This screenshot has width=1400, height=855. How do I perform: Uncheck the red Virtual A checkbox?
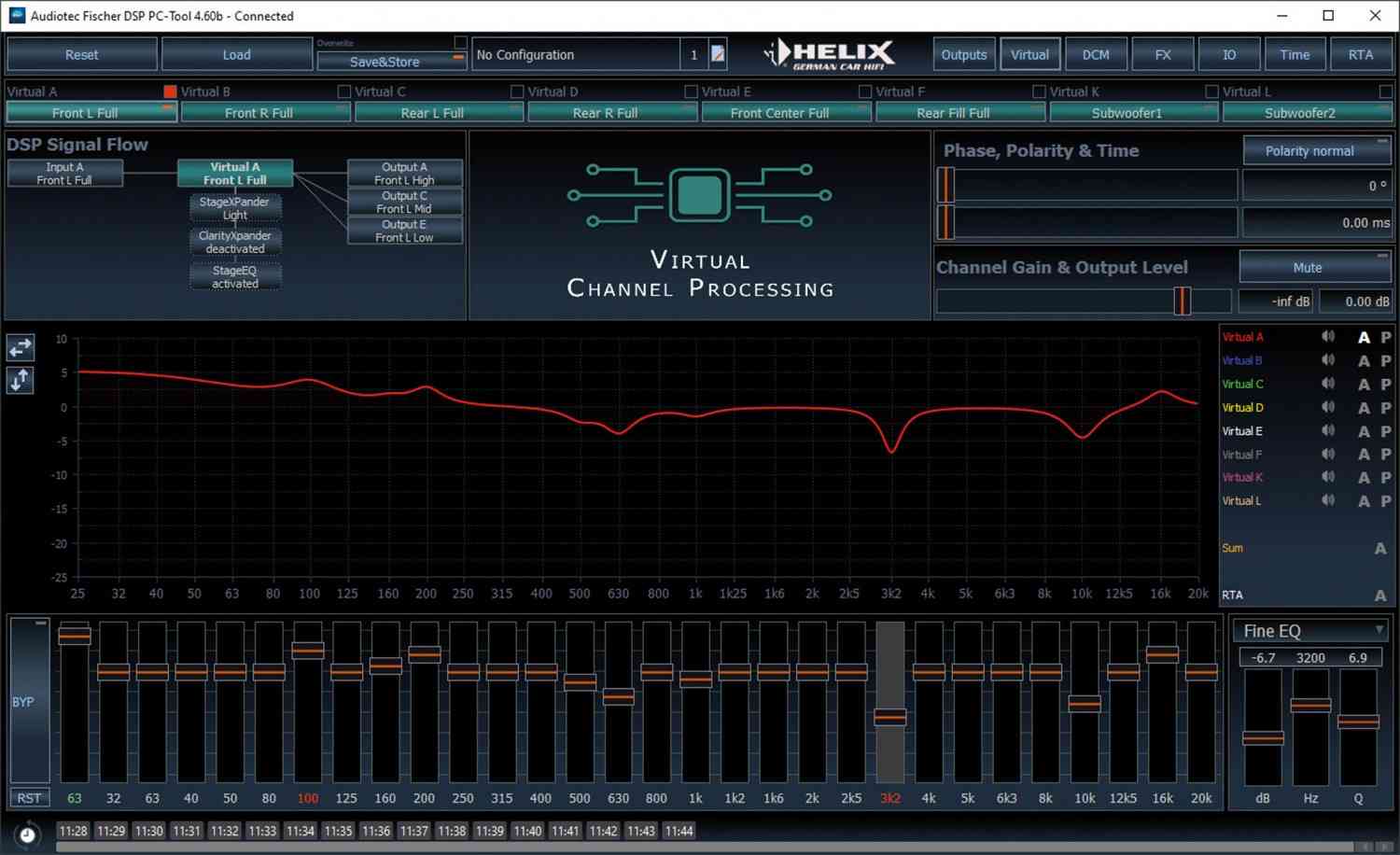point(170,91)
